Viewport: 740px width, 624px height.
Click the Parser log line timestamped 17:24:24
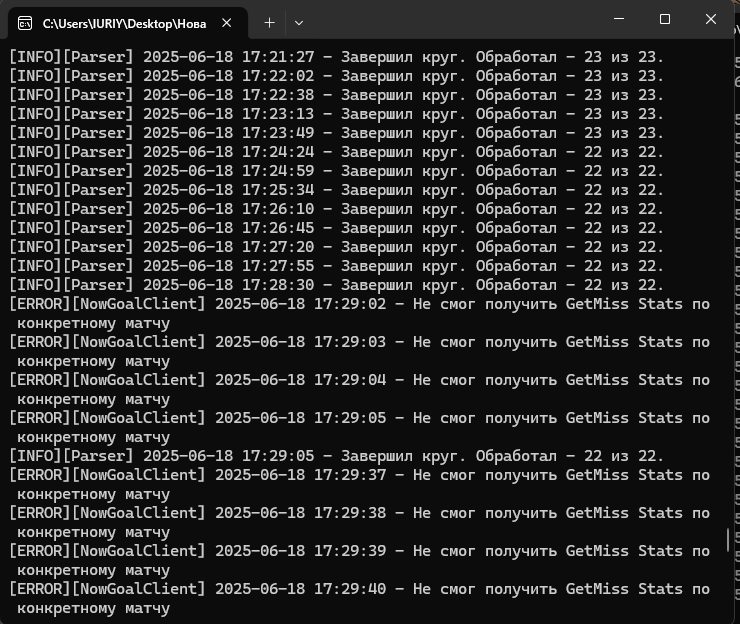coord(336,152)
